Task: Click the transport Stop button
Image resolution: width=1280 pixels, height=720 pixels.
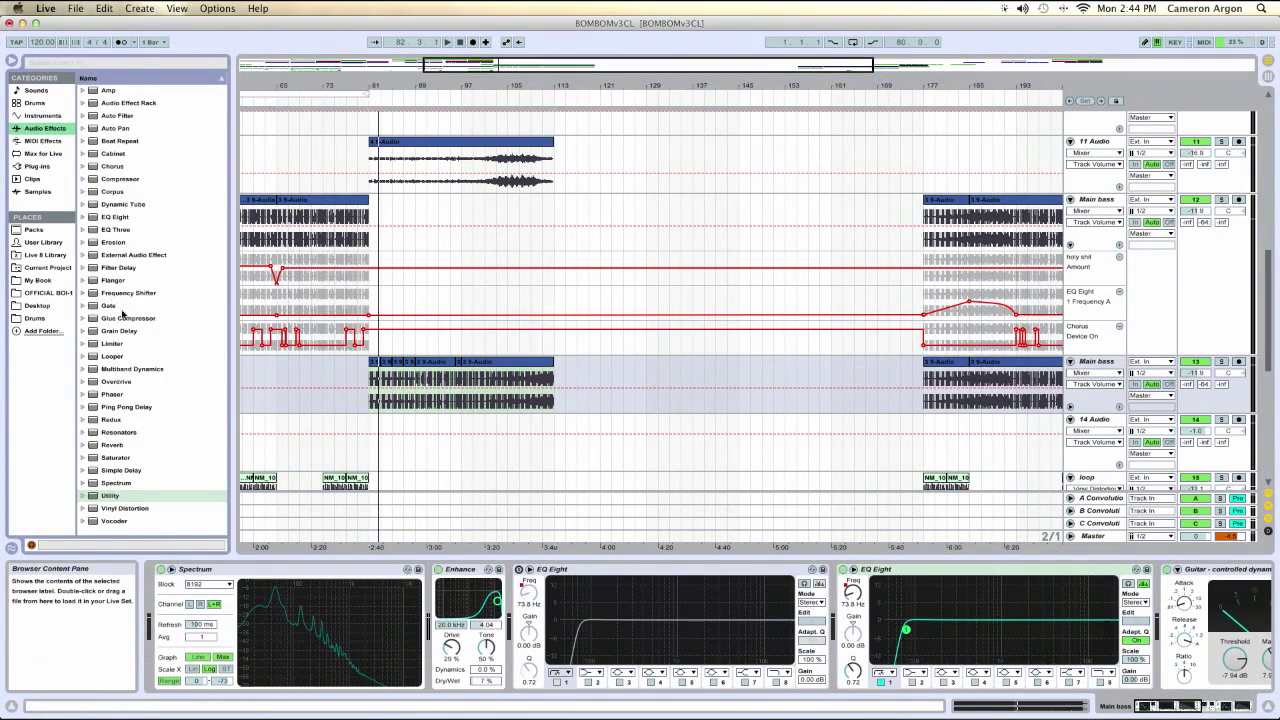Action: pos(460,42)
